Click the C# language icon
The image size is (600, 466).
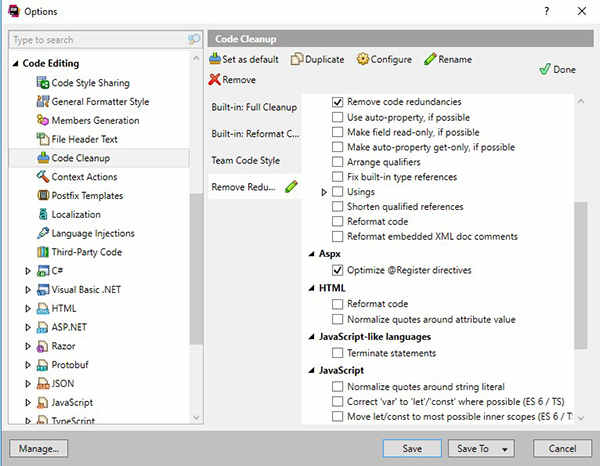(43, 270)
